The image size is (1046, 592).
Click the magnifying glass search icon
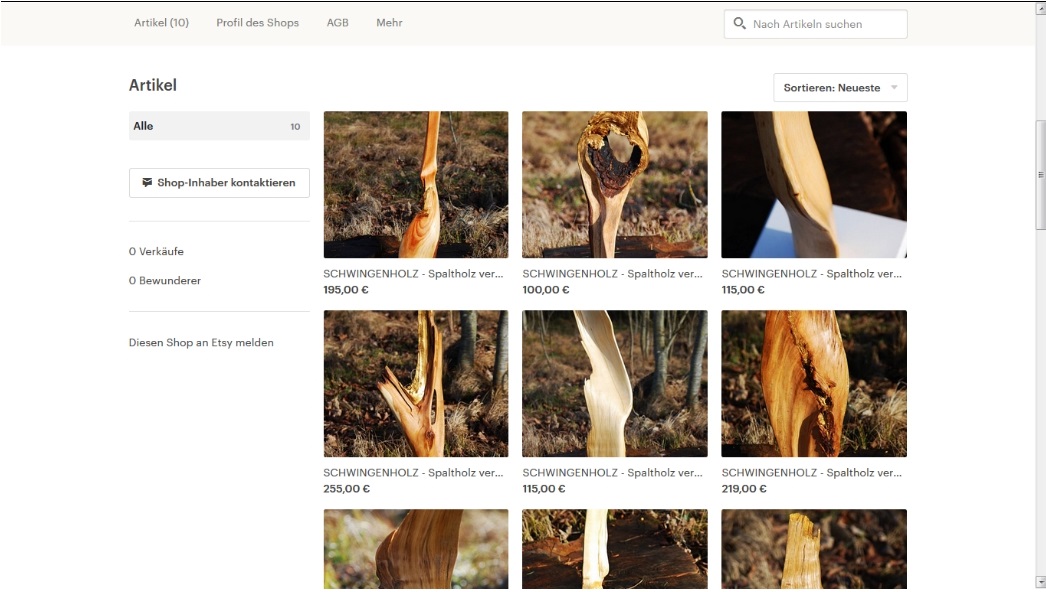coord(739,23)
